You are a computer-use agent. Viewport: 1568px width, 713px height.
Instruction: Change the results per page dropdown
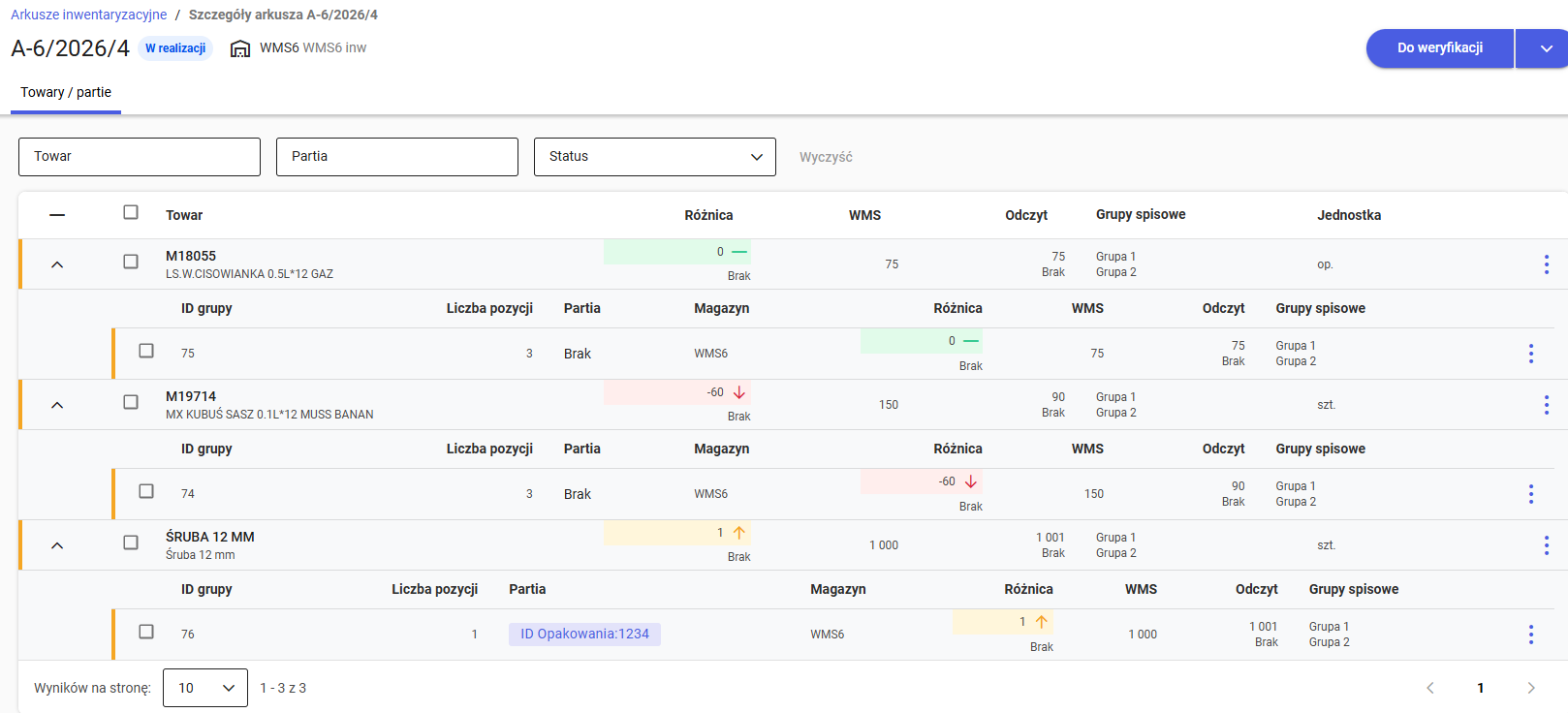[x=205, y=688]
